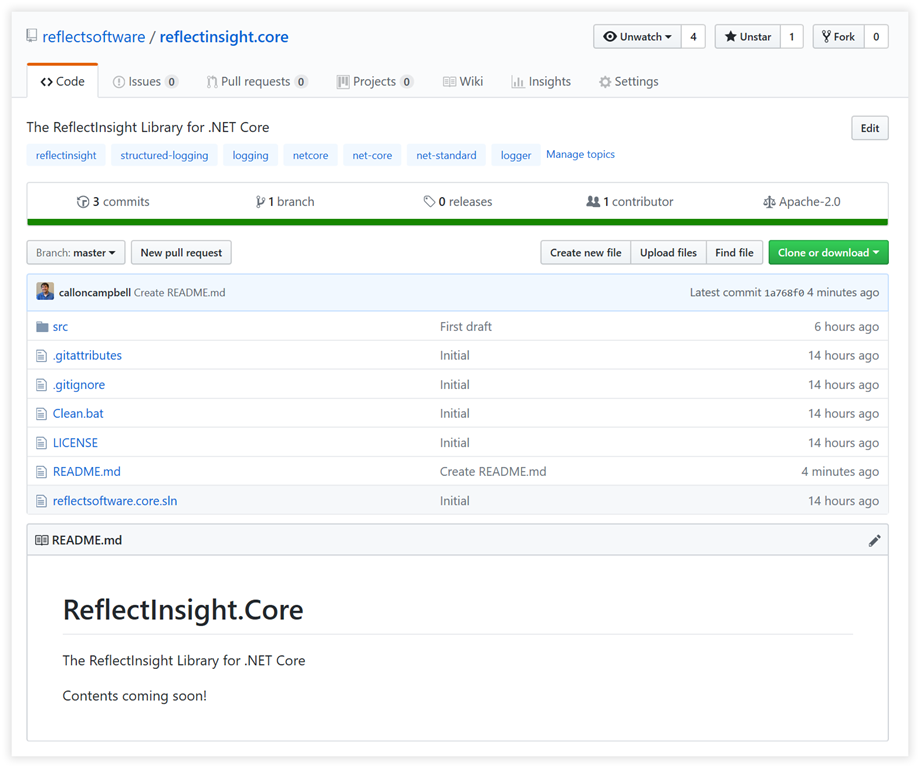
Task: Open the Manage topics link
Action: (x=580, y=155)
